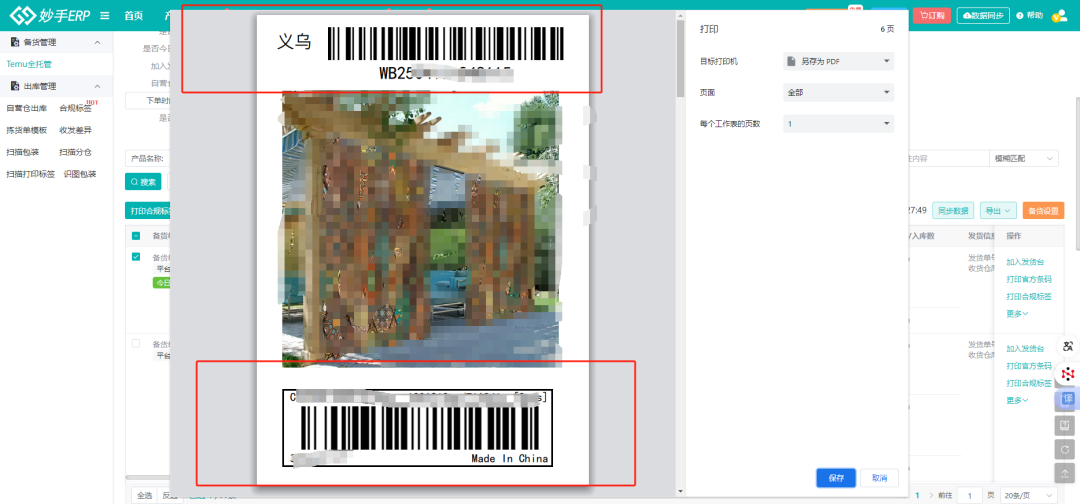The image size is (1080, 504).
Task: Open the 20条/页 page size dropdown
Action: point(1028,496)
